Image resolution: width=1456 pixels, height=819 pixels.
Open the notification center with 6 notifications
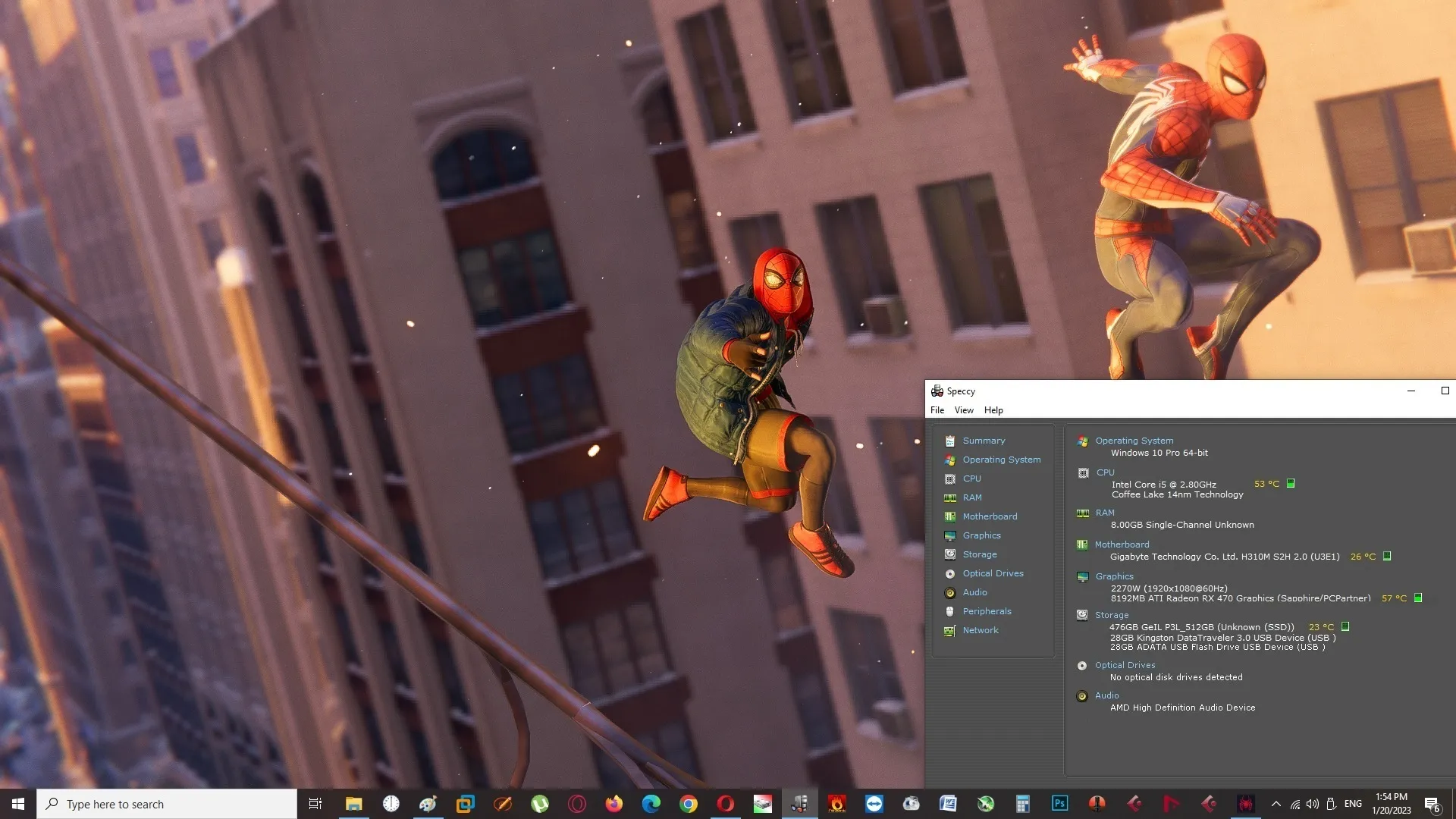1432,804
